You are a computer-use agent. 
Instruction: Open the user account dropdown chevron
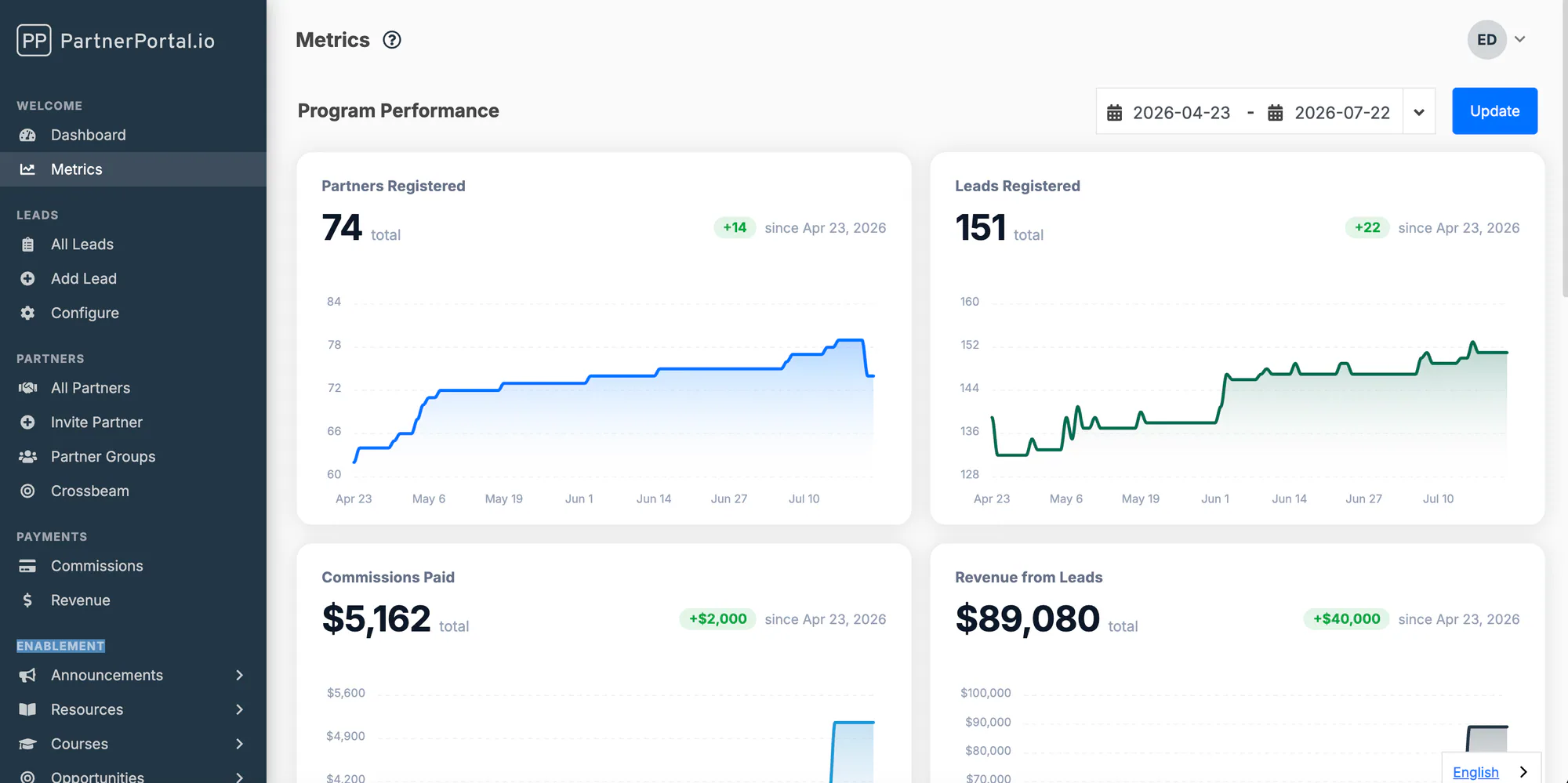(1519, 39)
